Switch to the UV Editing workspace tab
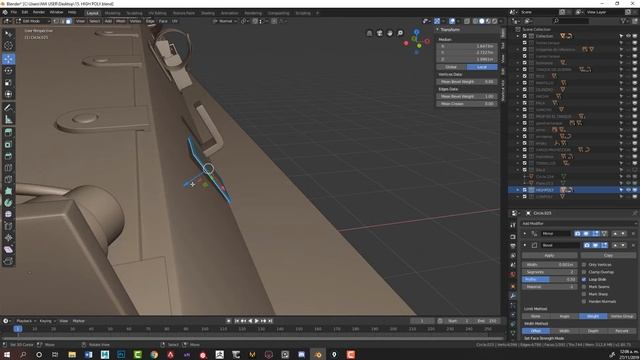640x360 pixels. coord(157,13)
